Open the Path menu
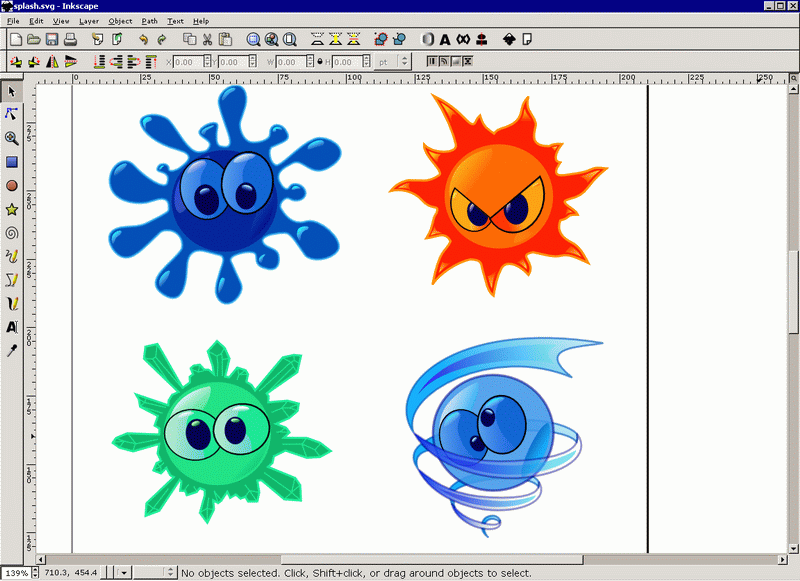Screen dimensions: 800x581 pyautogui.click(x=149, y=21)
